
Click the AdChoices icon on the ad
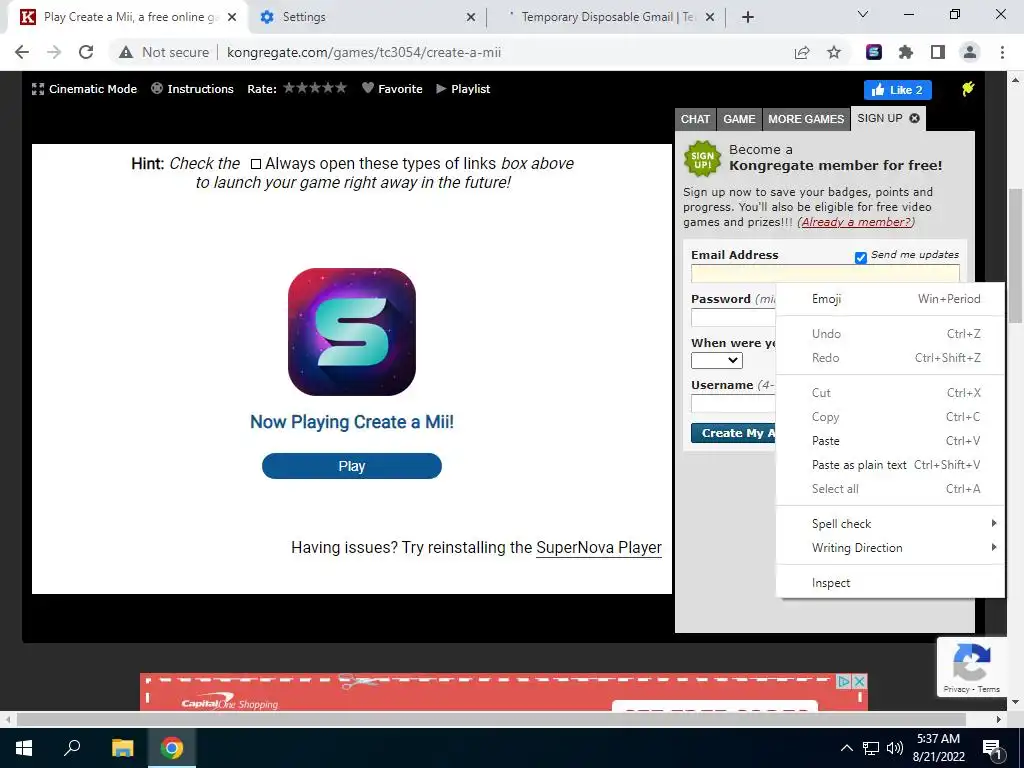point(844,681)
